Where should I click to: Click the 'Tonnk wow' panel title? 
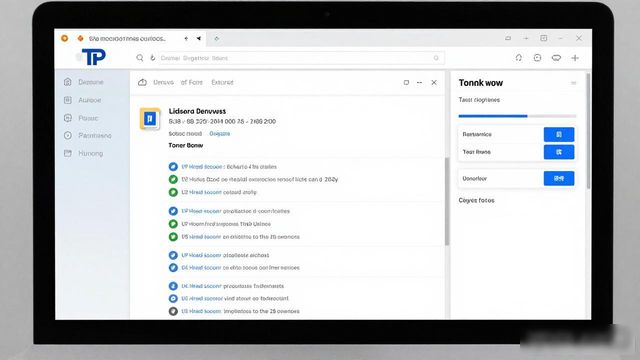480,83
